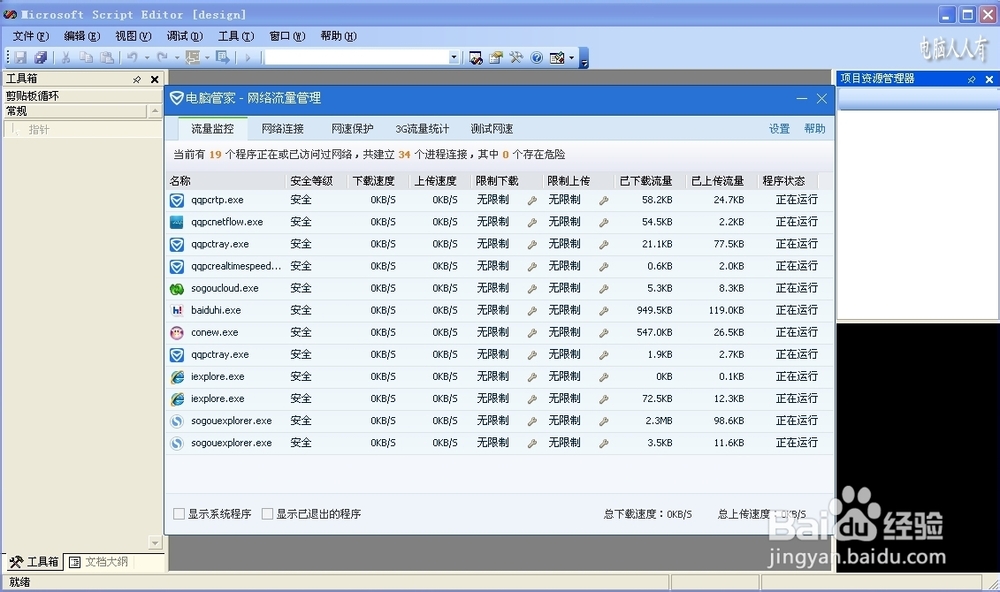Pin the 工具箱 panel with pushpin icon
Screen dimensions: 1000x592
[x=136, y=79]
